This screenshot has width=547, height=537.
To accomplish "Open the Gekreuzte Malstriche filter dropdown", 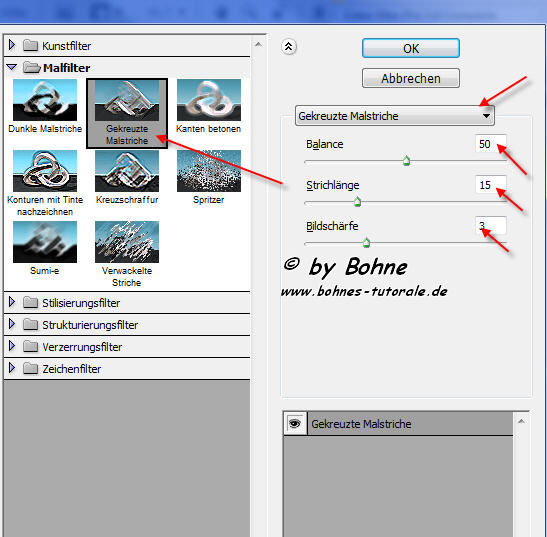I will [x=395, y=115].
